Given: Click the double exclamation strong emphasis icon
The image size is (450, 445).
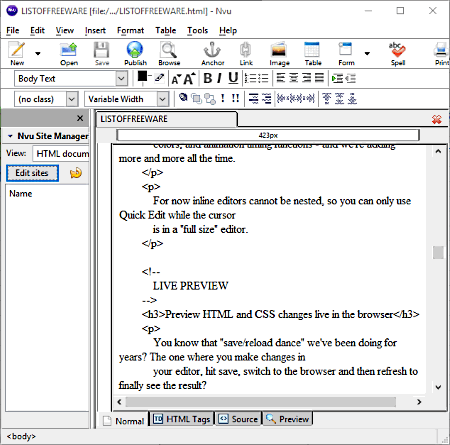Looking at the screenshot, I should click(x=235, y=98).
